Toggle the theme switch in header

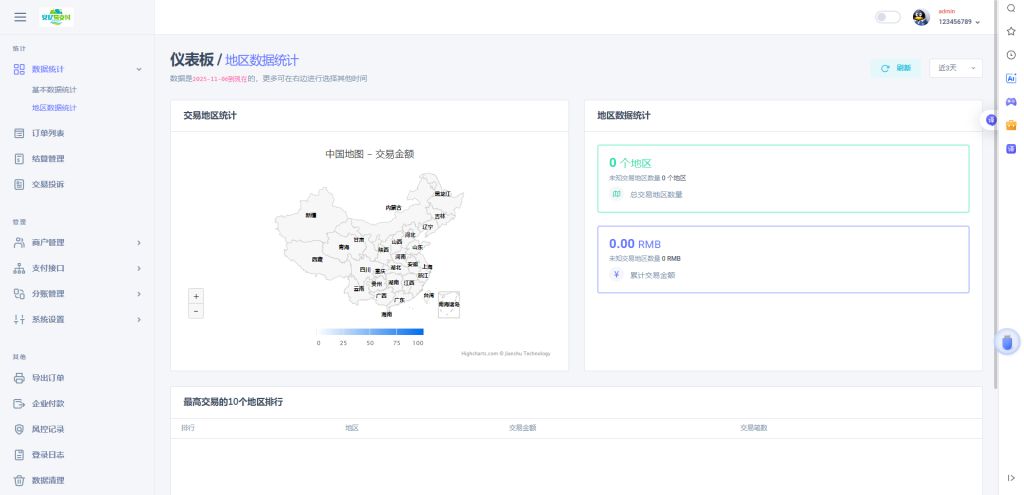pos(887,17)
